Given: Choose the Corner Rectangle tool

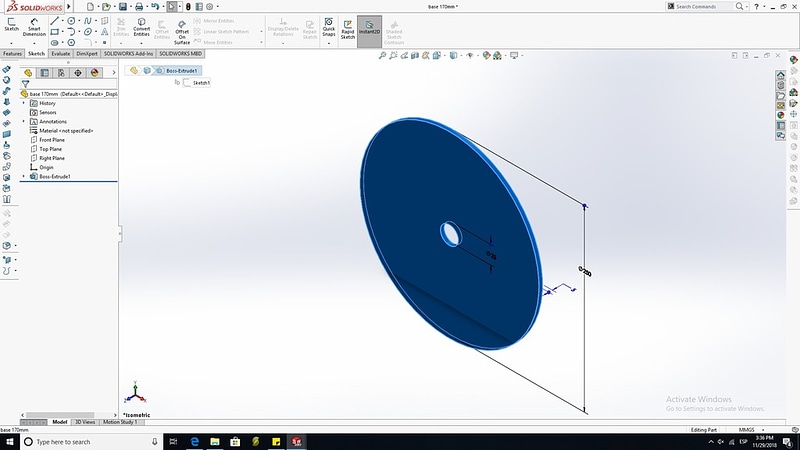Looking at the screenshot, I should click(55, 32).
